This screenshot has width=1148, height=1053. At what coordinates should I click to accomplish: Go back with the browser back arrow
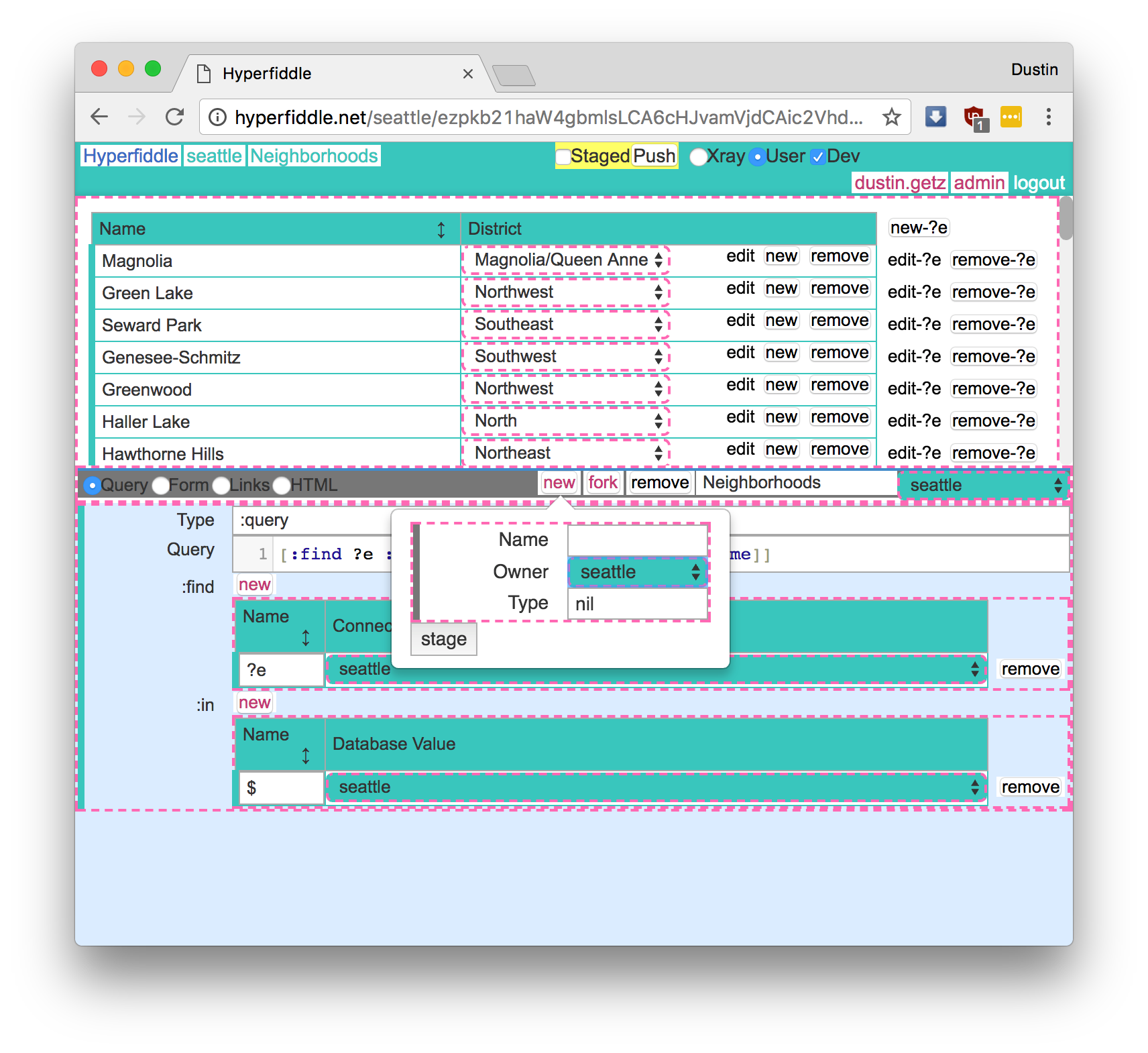coord(99,117)
